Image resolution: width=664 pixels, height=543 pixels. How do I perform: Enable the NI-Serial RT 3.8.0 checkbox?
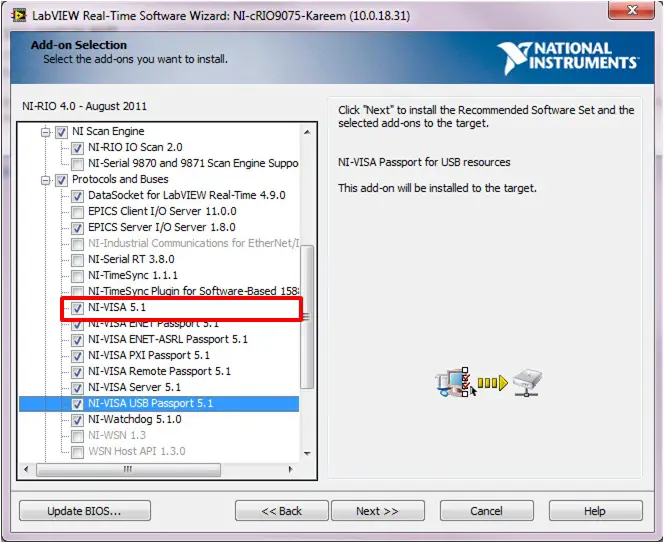[77, 260]
